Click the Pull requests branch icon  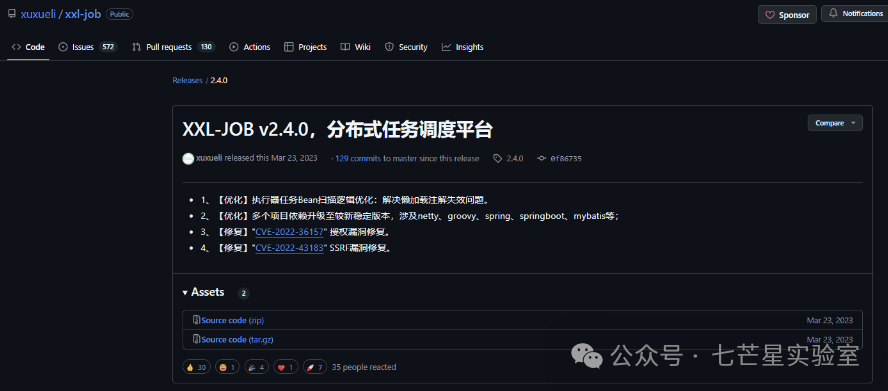pyautogui.click(x=136, y=47)
